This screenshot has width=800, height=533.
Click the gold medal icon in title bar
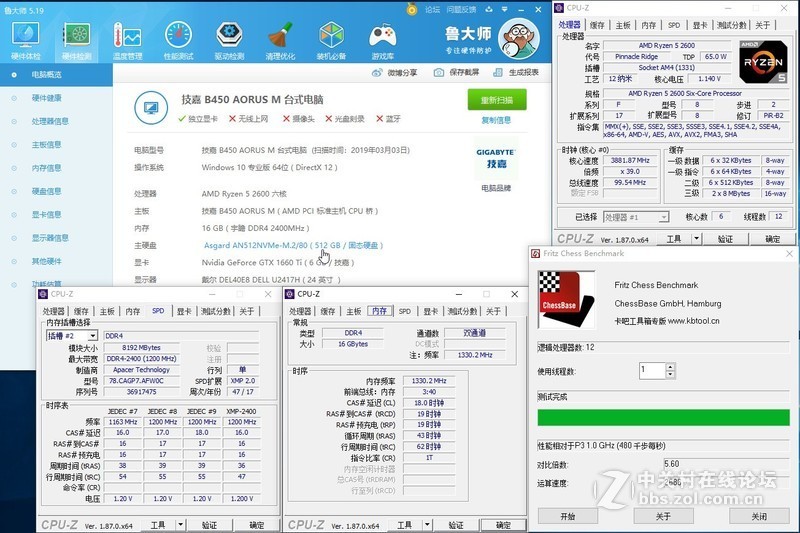click(x=412, y=9)
